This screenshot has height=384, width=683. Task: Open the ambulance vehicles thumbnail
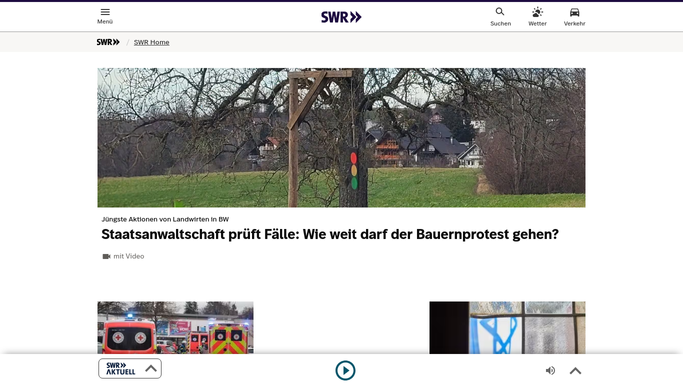pyautogui.click(x=175, y=327)
